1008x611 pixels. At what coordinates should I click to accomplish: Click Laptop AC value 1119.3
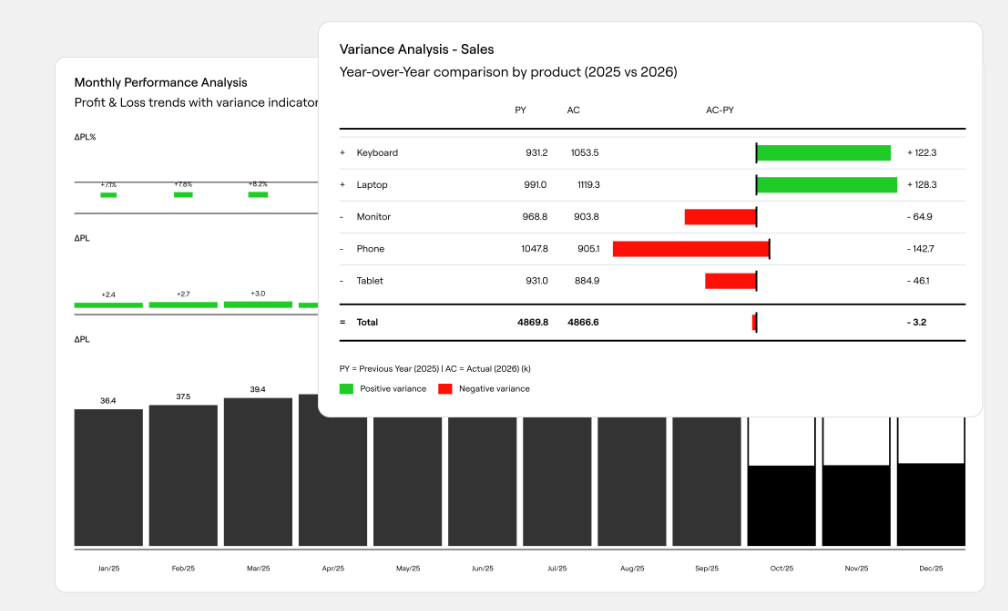coord(588,185)
